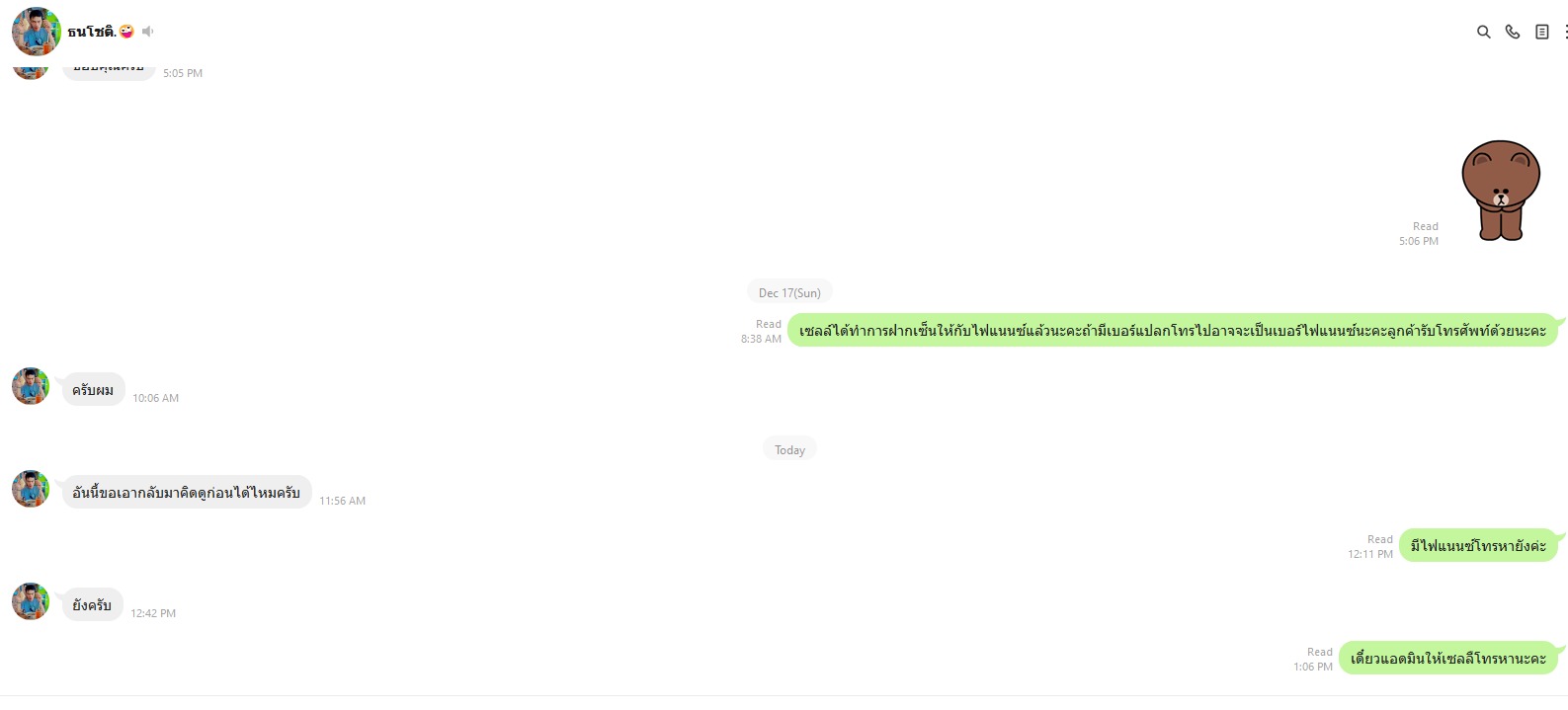Open sender avatar beside the 12:42 PM message
The height and width of the screenshot is (710, 1568).
click(x=31, y=601)
